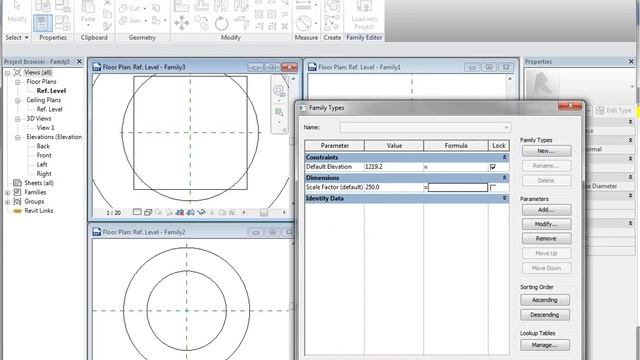Toggle Lock checkbox for Scale Factor

493,187
